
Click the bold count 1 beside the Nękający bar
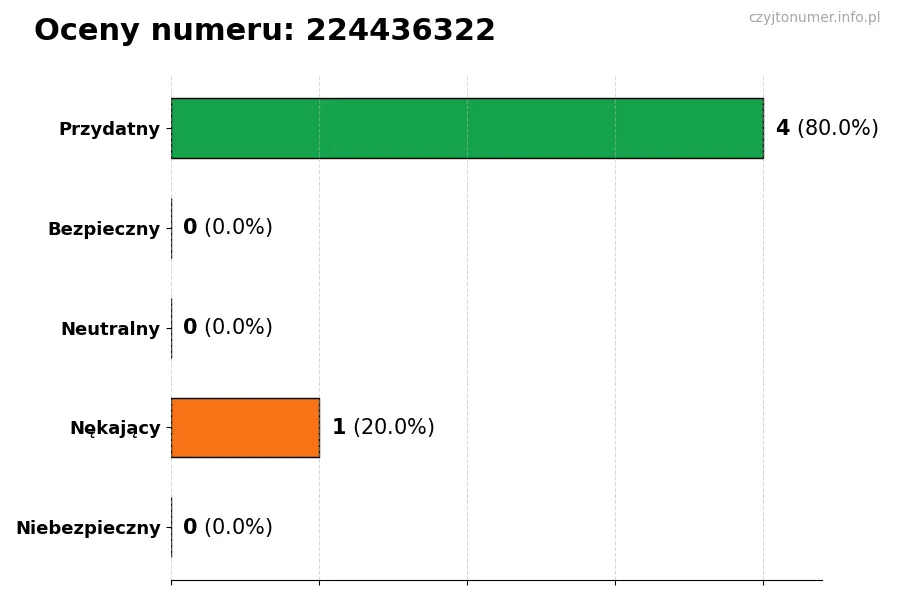click(339, 428)
